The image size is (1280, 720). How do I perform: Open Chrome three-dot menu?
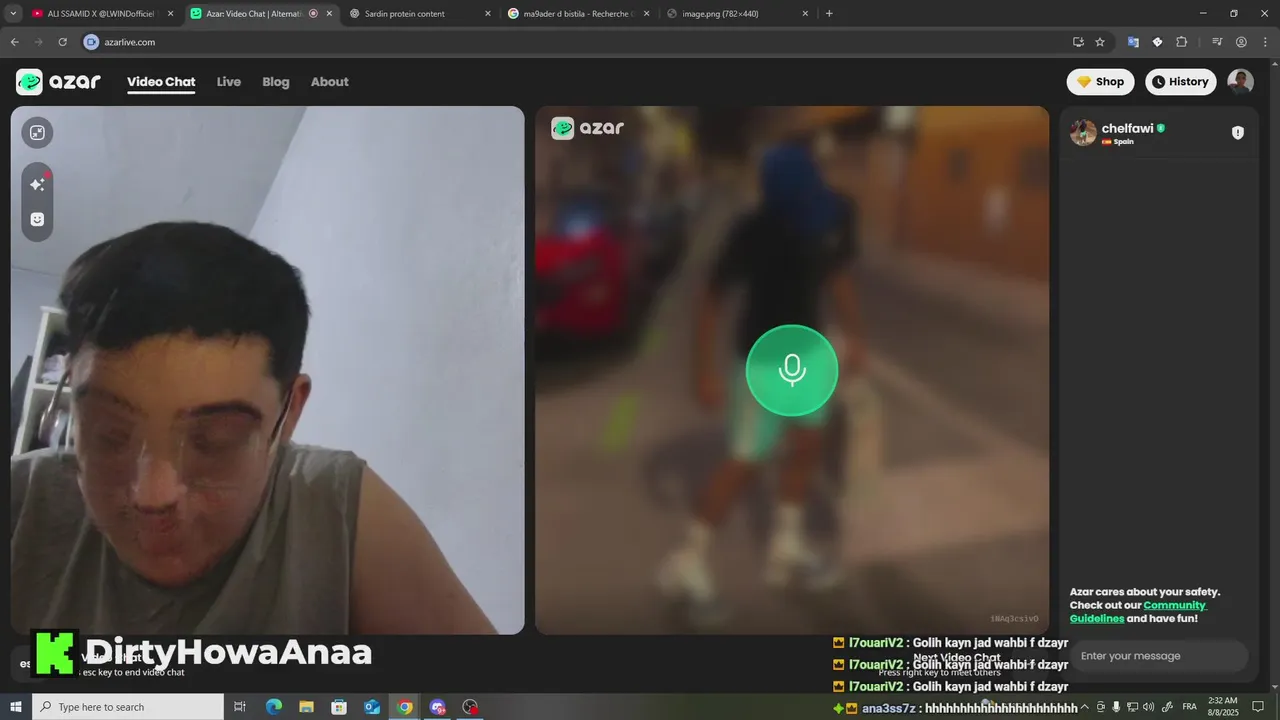pyautogui.click(x=1265, y=42)
